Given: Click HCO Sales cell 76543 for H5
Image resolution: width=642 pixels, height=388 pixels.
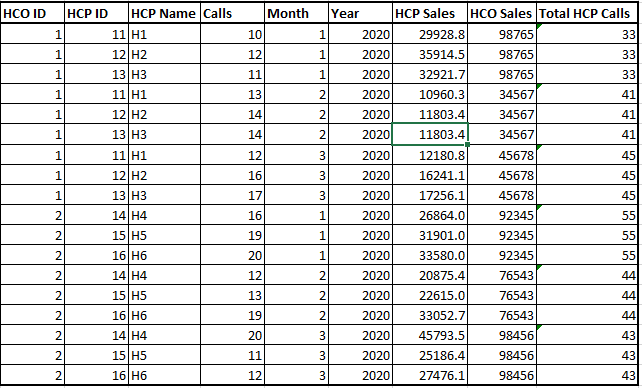Looking at the screenshot, I should point(502,296).
